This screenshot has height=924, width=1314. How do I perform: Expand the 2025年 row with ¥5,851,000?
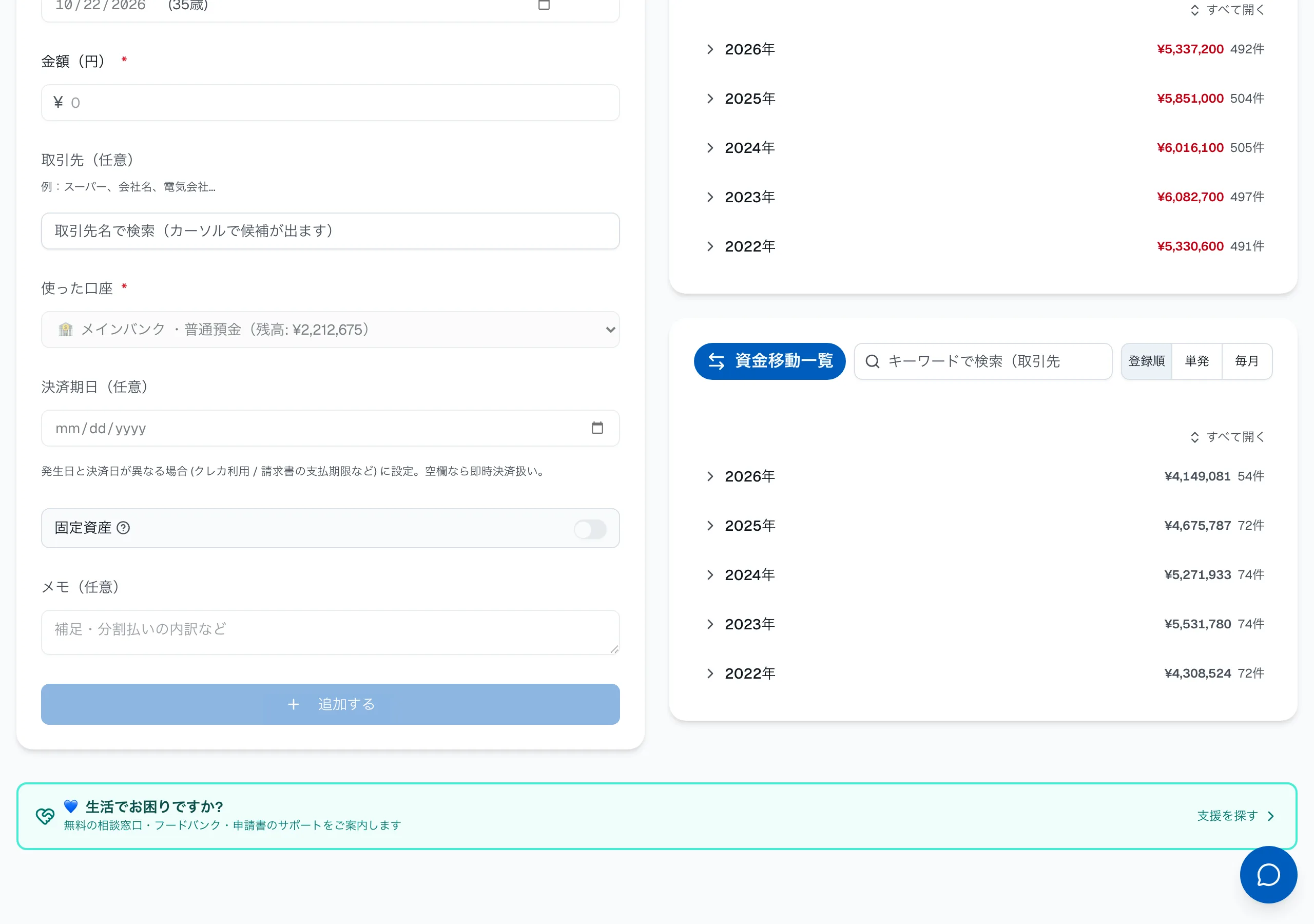coord(983,99)
